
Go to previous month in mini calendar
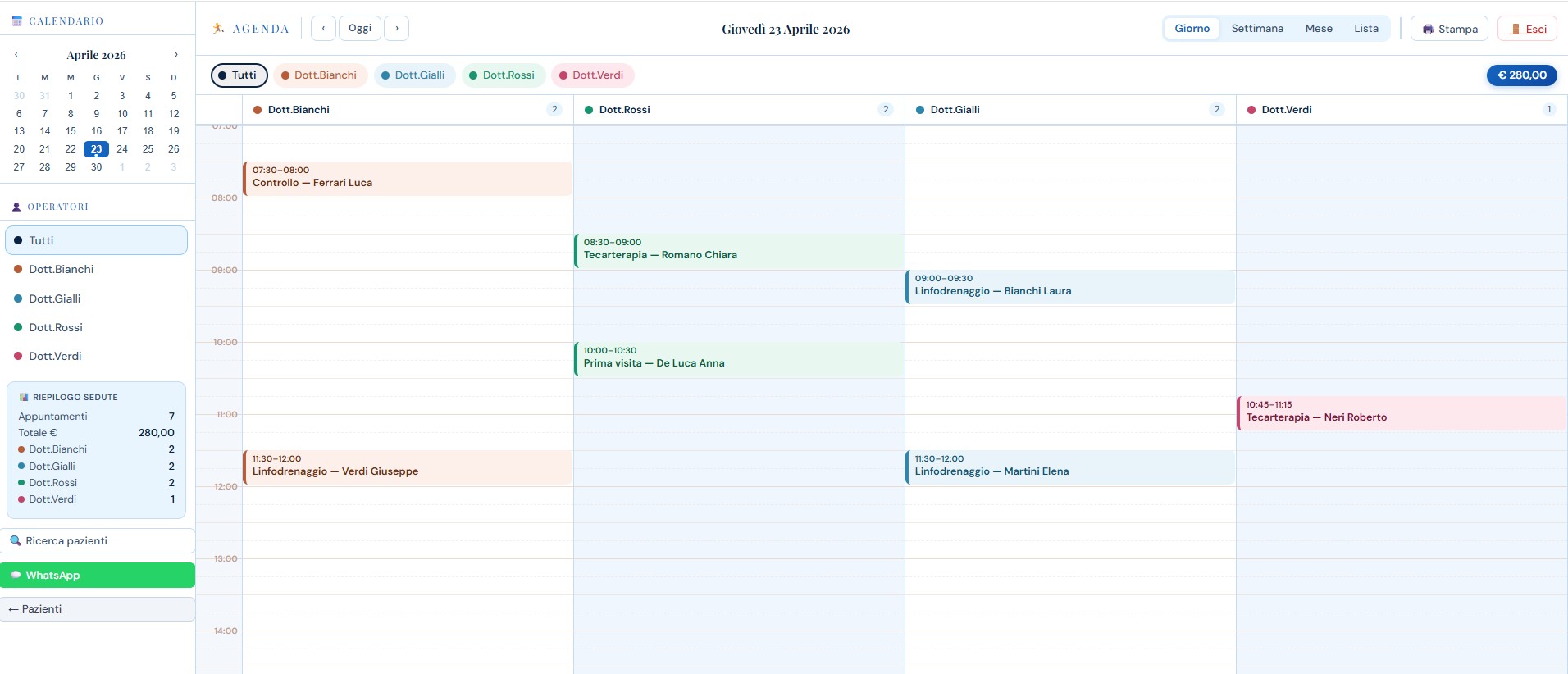[16, 55]
